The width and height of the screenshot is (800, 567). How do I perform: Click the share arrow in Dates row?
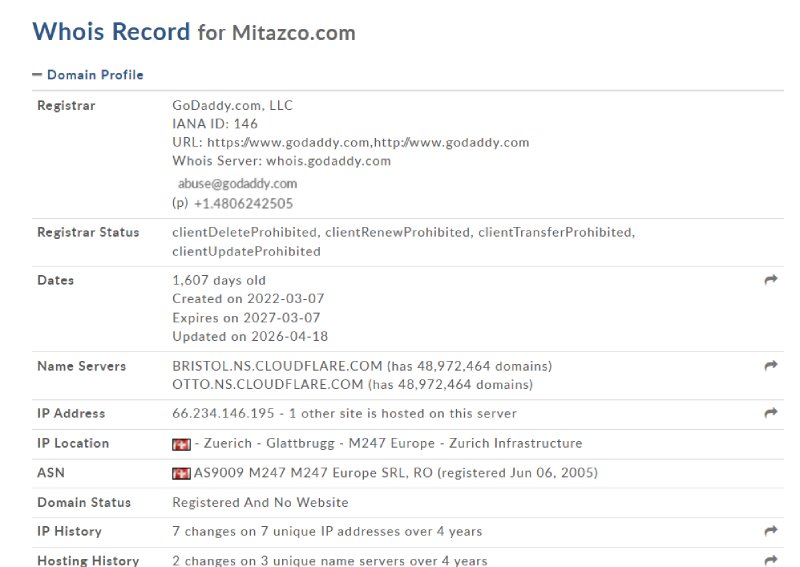(771, 280)
